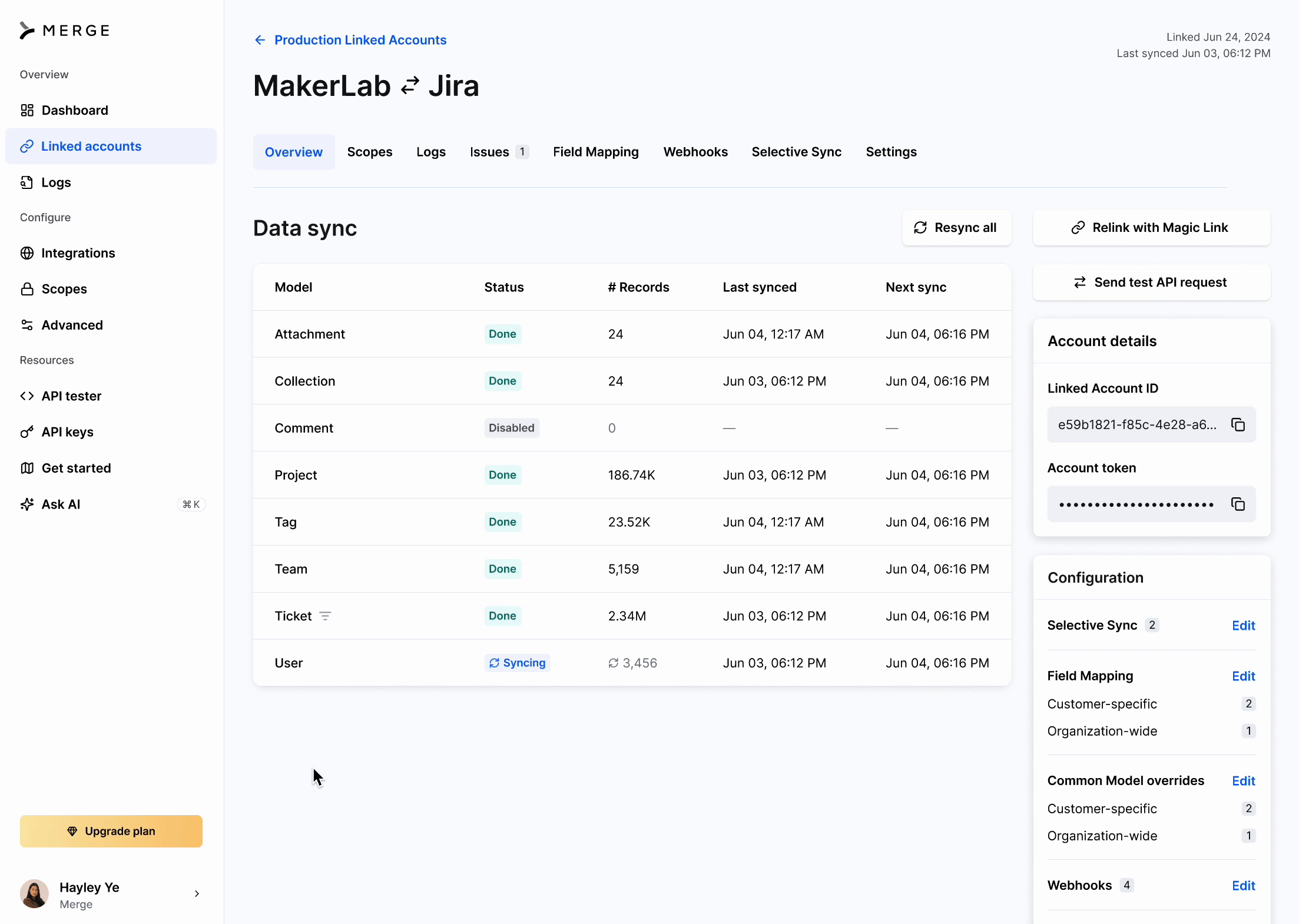Click the filter icon next to Ticket

pos(325,616)
